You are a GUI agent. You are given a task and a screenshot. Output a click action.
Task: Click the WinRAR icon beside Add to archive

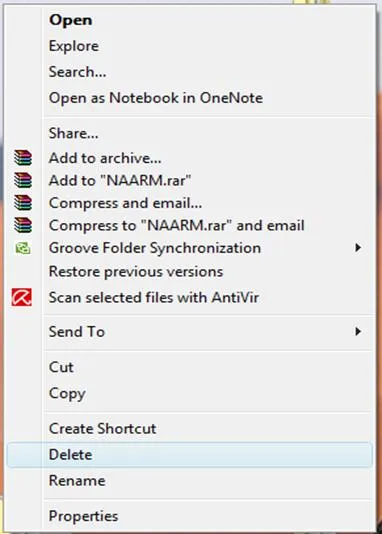point(23,158)
